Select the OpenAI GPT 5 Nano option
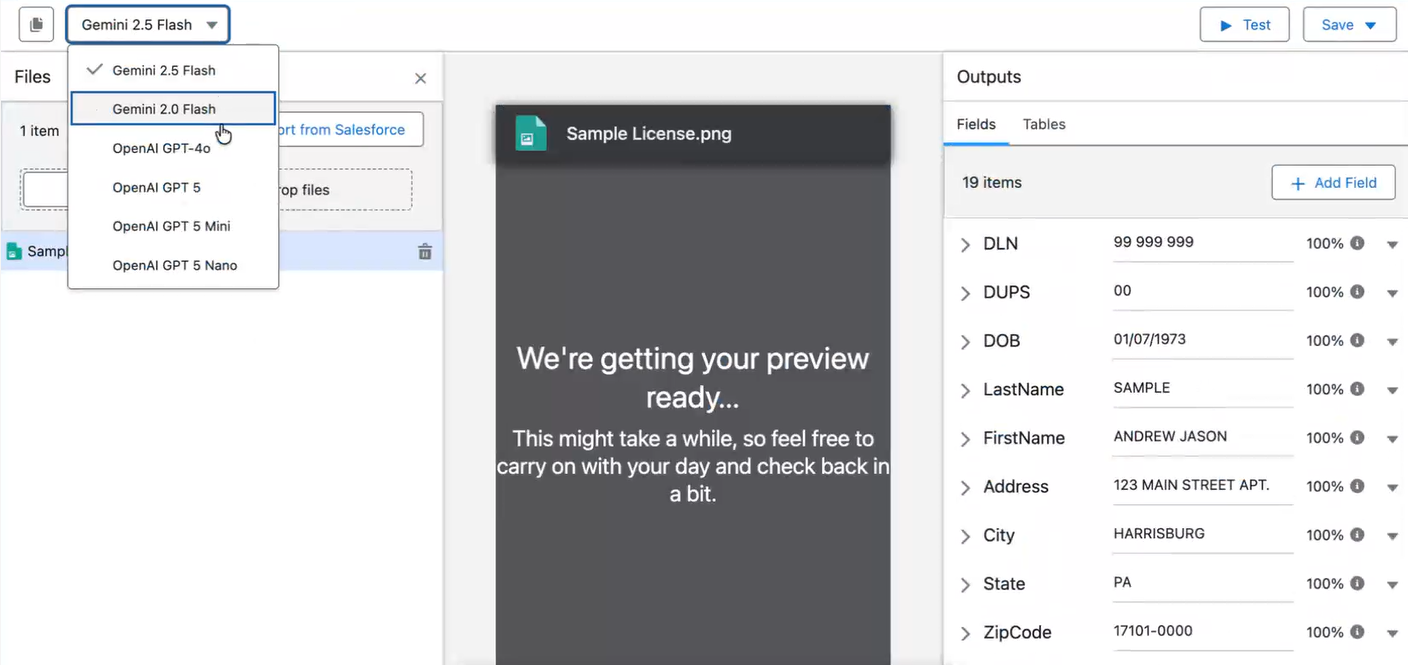The width and height of the screenshot is (1408, 665). click(x=174, y=265)
